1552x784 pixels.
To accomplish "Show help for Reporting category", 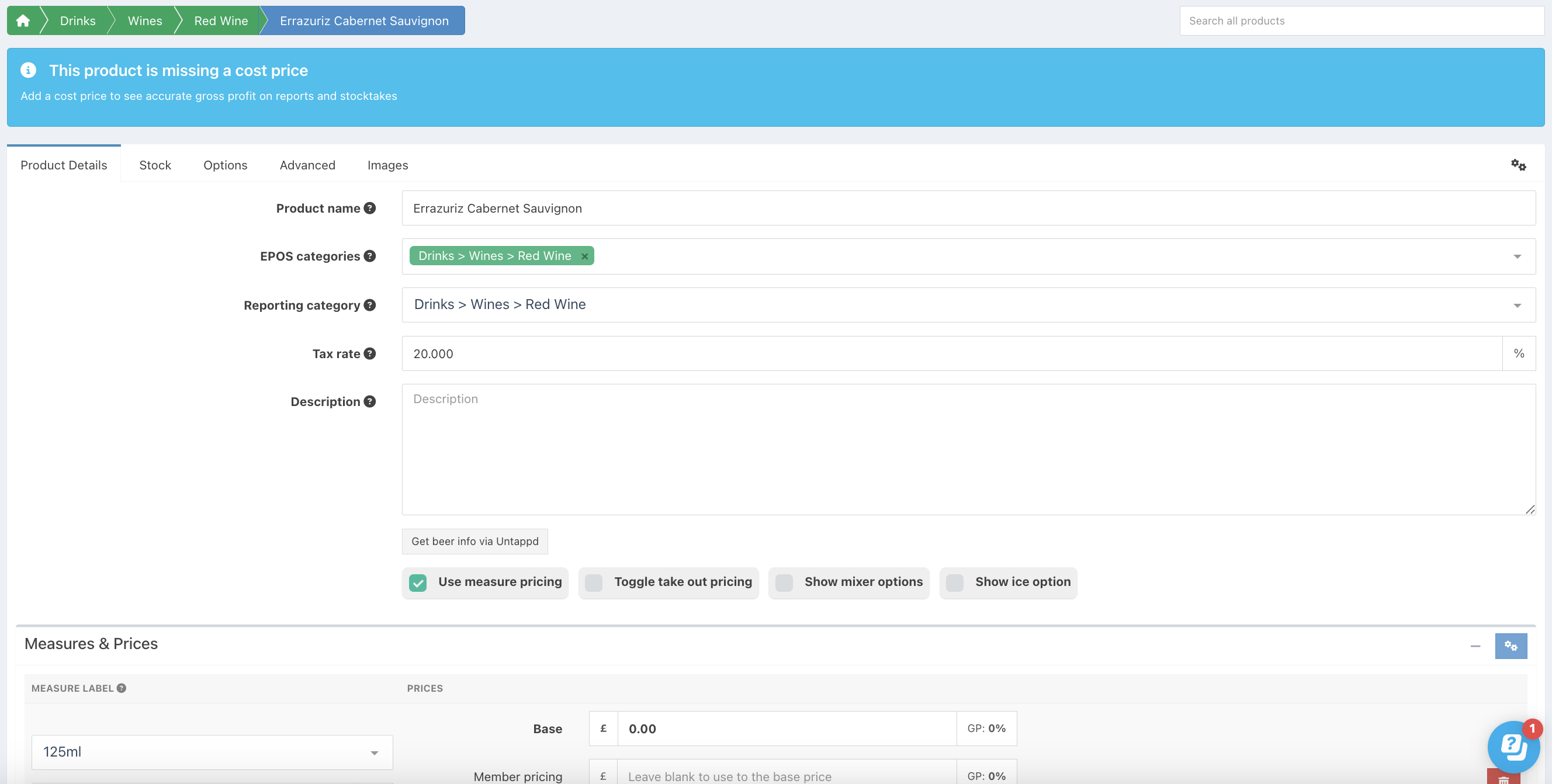I will (370, 305).
